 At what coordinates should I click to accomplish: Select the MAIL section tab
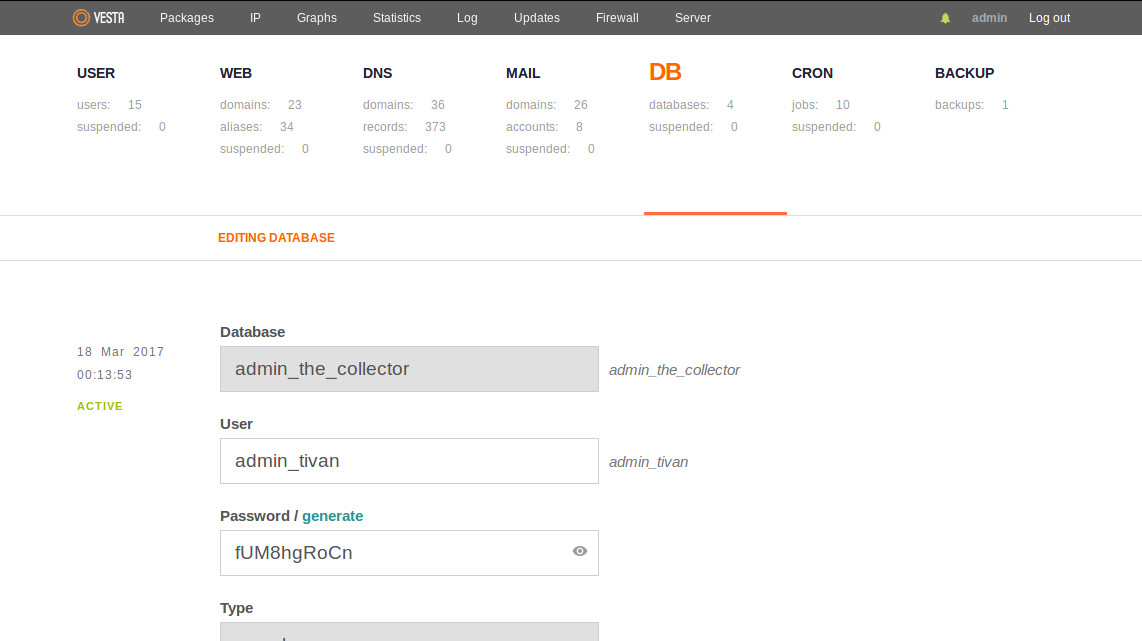523,73
